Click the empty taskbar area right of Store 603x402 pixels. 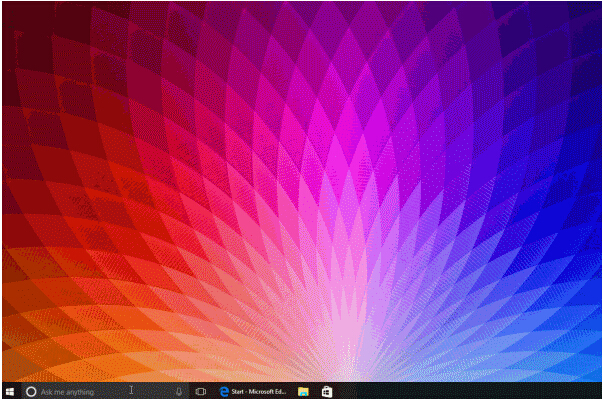pos(460,392)
